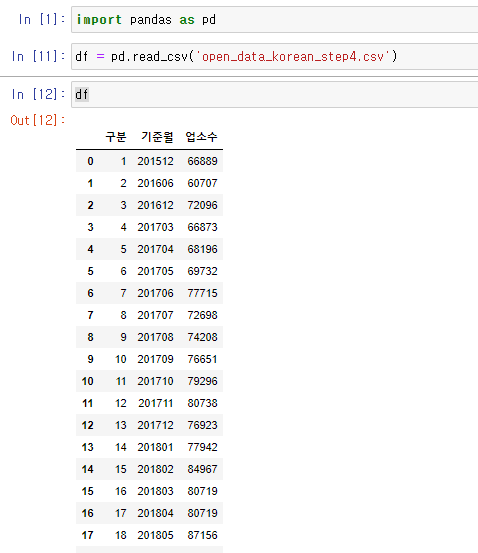Click the value 76651
This screenshot has height=553, width=478.
[x=202, y=359]
